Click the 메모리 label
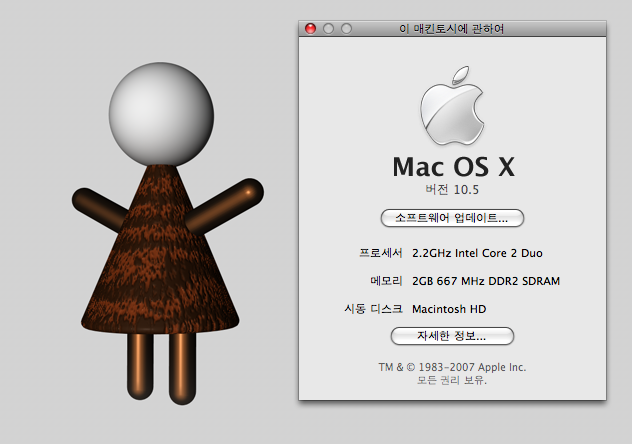 click(386, 281)
